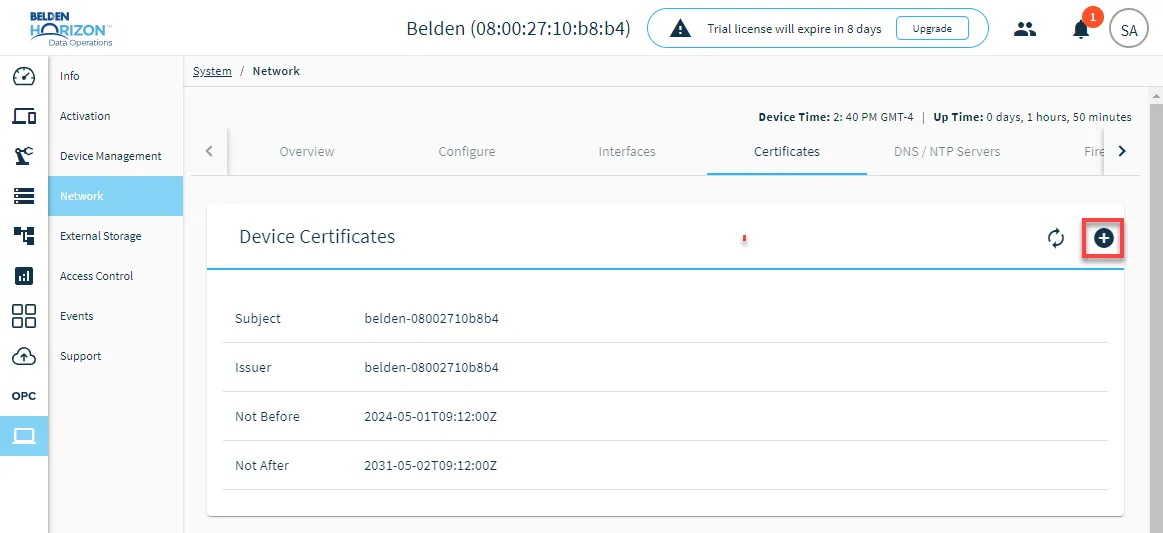Move the tab strip left with the arrow
Screen dimensions: 1163x533
[209, 151]
